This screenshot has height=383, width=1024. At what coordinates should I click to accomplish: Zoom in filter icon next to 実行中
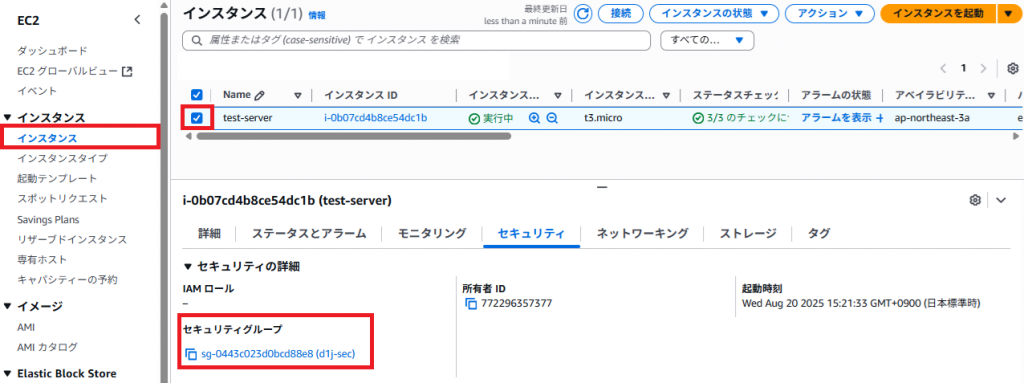(x=535, y=118)
